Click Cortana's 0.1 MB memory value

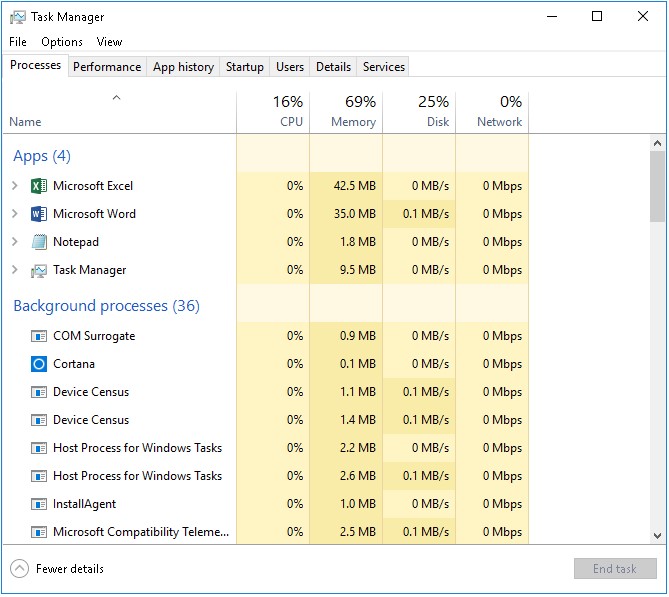(358, 364)
